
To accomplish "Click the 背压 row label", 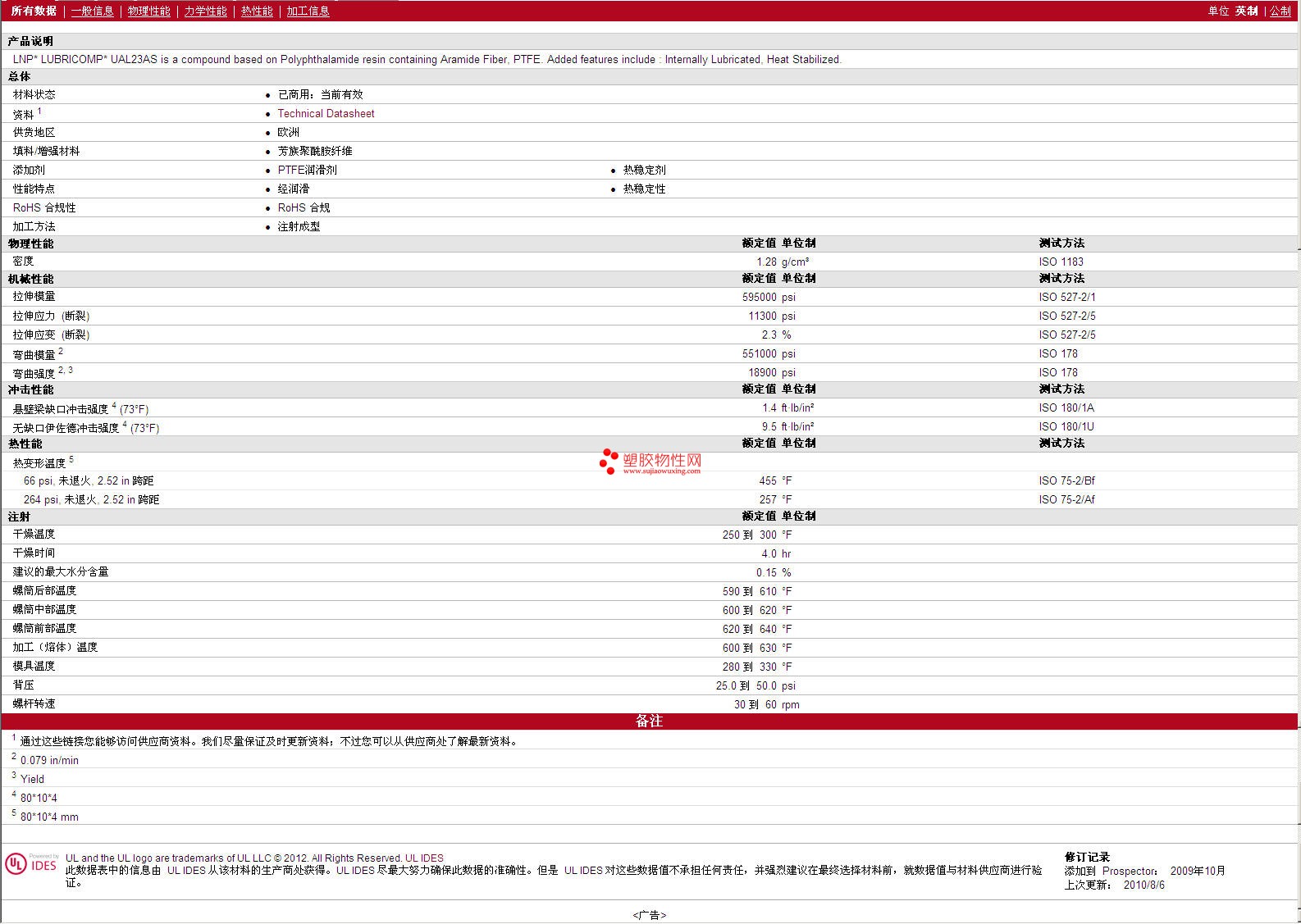I will pyautogui.click(x=23, y=685).
